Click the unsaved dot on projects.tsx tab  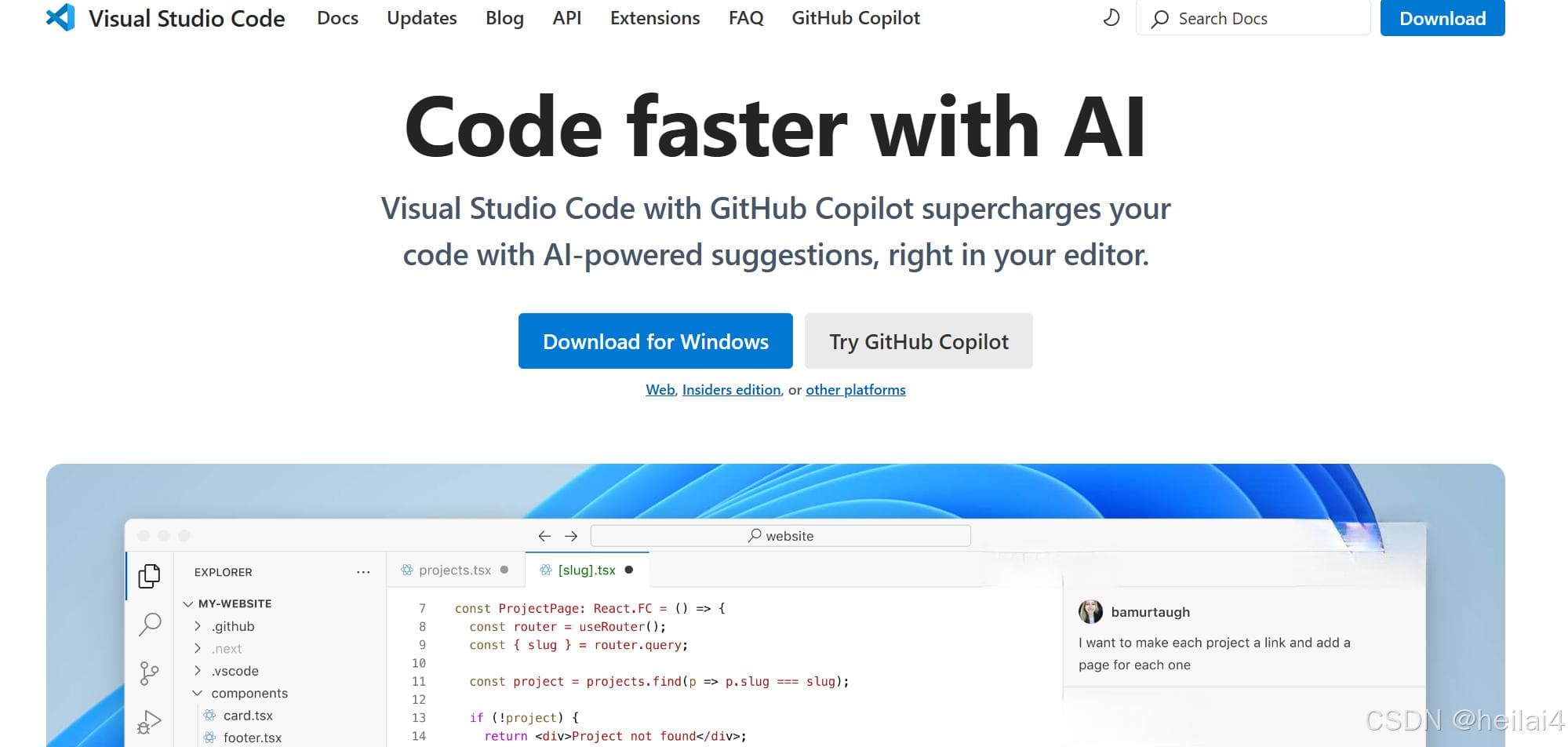click(504, 570)
